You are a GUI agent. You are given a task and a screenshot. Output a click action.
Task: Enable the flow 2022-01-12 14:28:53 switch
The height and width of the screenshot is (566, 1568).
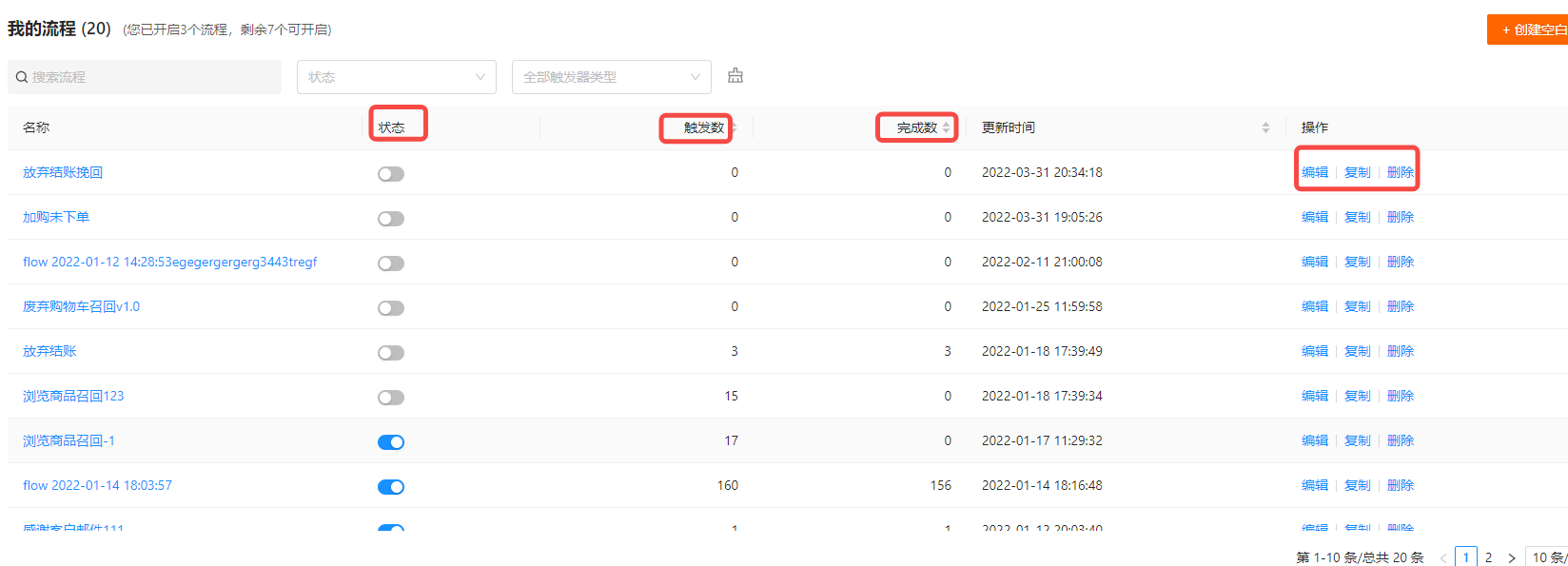pos(391,263)
